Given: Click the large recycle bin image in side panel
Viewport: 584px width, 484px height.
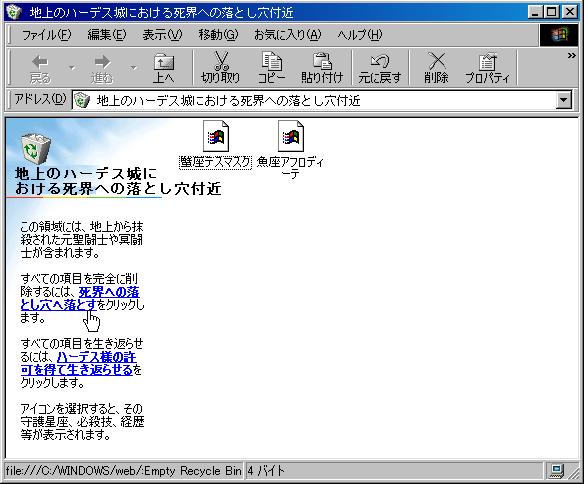Looking at the screenshot, I should [35, 149].
